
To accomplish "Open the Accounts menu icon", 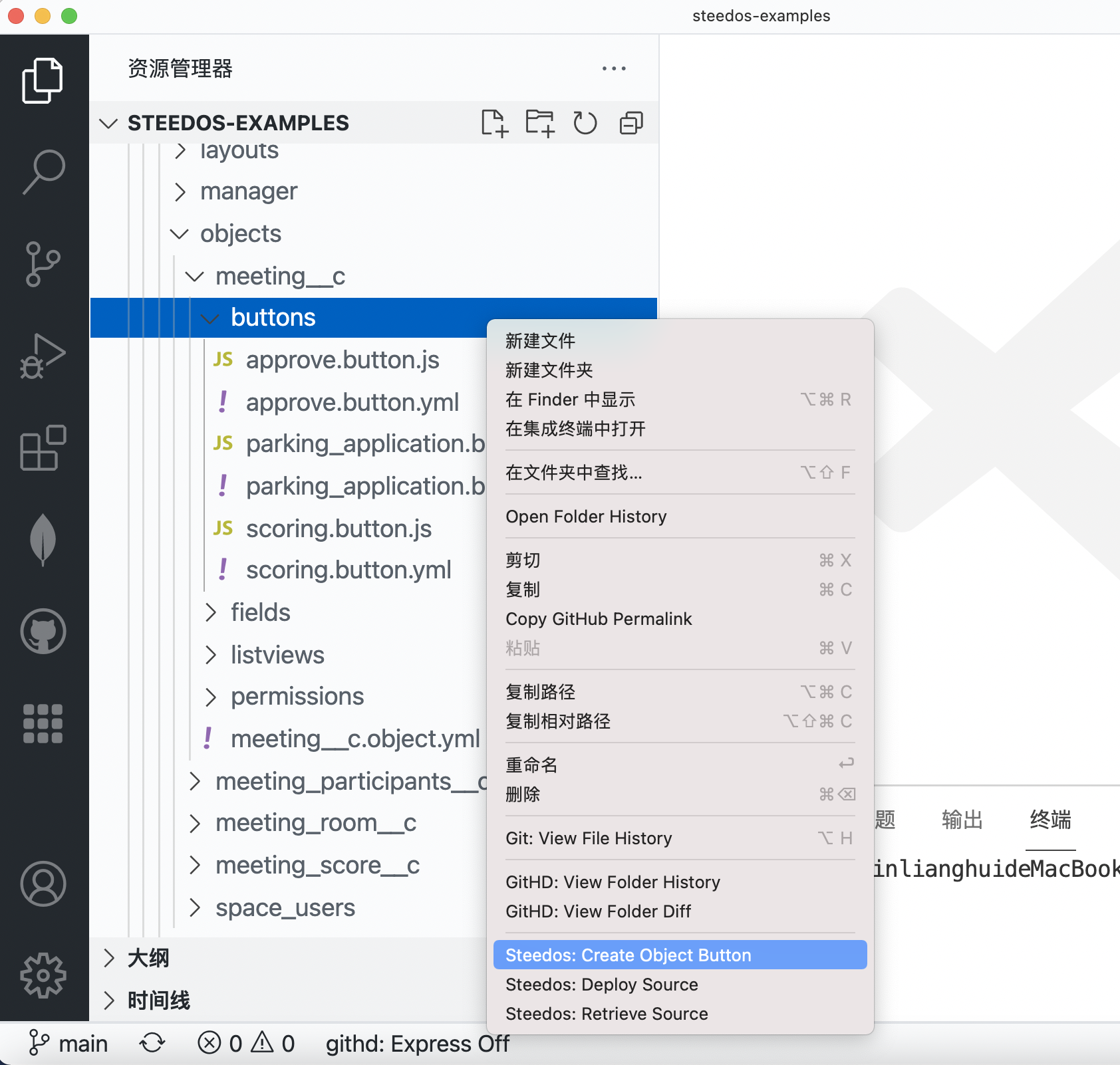I will (43, 884).
